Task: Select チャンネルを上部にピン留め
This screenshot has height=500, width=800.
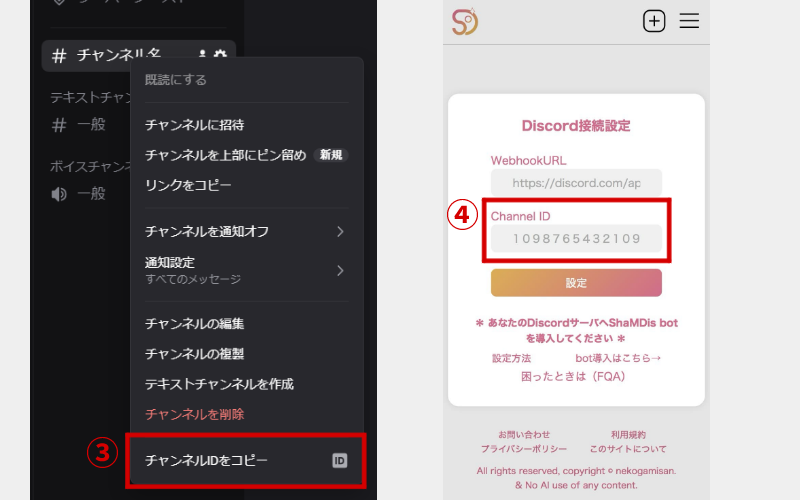Action: pos(226,155)
